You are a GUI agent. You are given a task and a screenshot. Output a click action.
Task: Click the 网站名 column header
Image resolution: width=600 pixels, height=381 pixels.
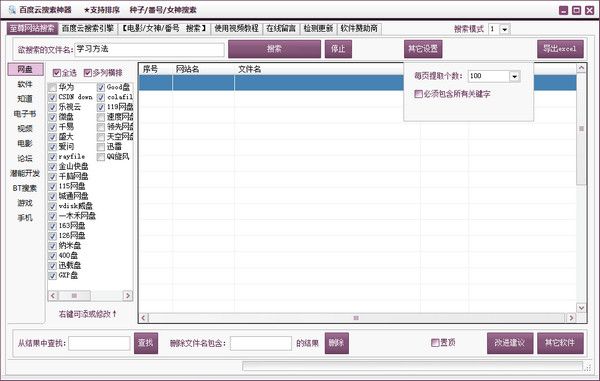[203, 69]
